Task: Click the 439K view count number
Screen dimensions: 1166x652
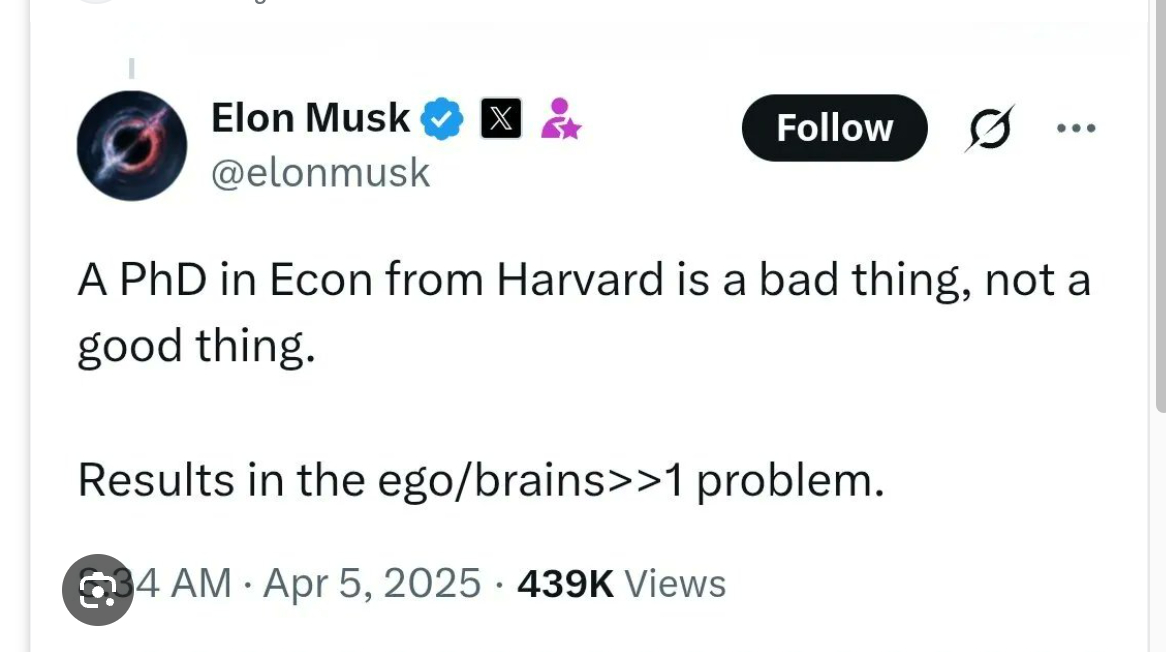Action: 565,583
